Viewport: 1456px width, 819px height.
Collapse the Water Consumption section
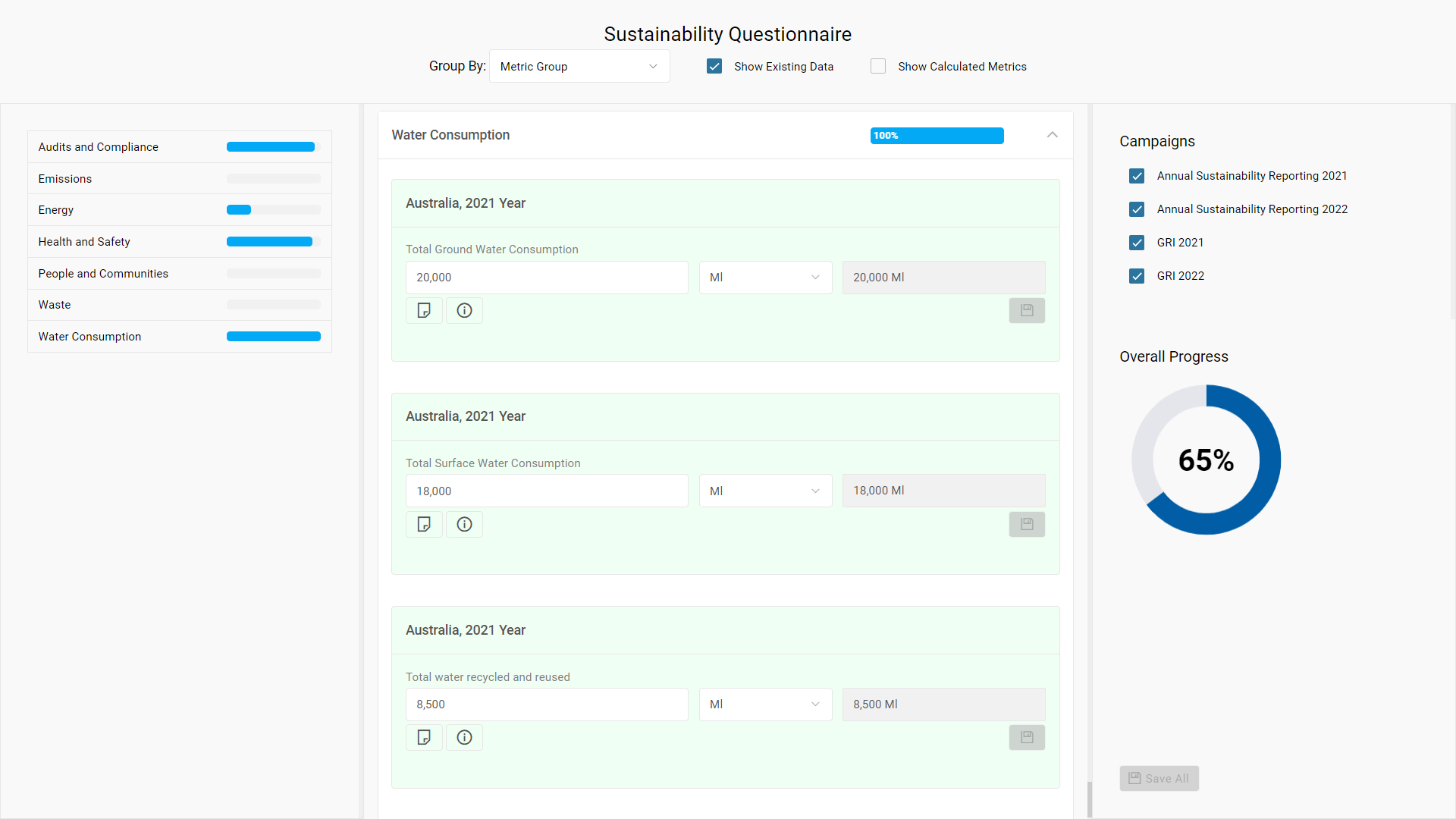1052,135
